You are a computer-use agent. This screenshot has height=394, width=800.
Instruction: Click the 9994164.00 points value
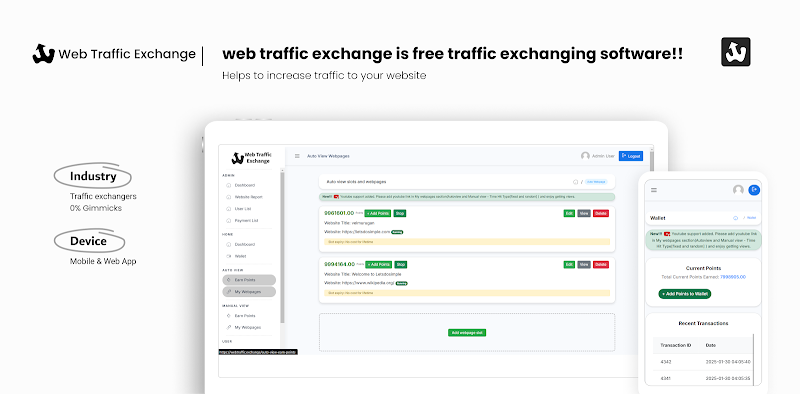click(x=339, y=264)
